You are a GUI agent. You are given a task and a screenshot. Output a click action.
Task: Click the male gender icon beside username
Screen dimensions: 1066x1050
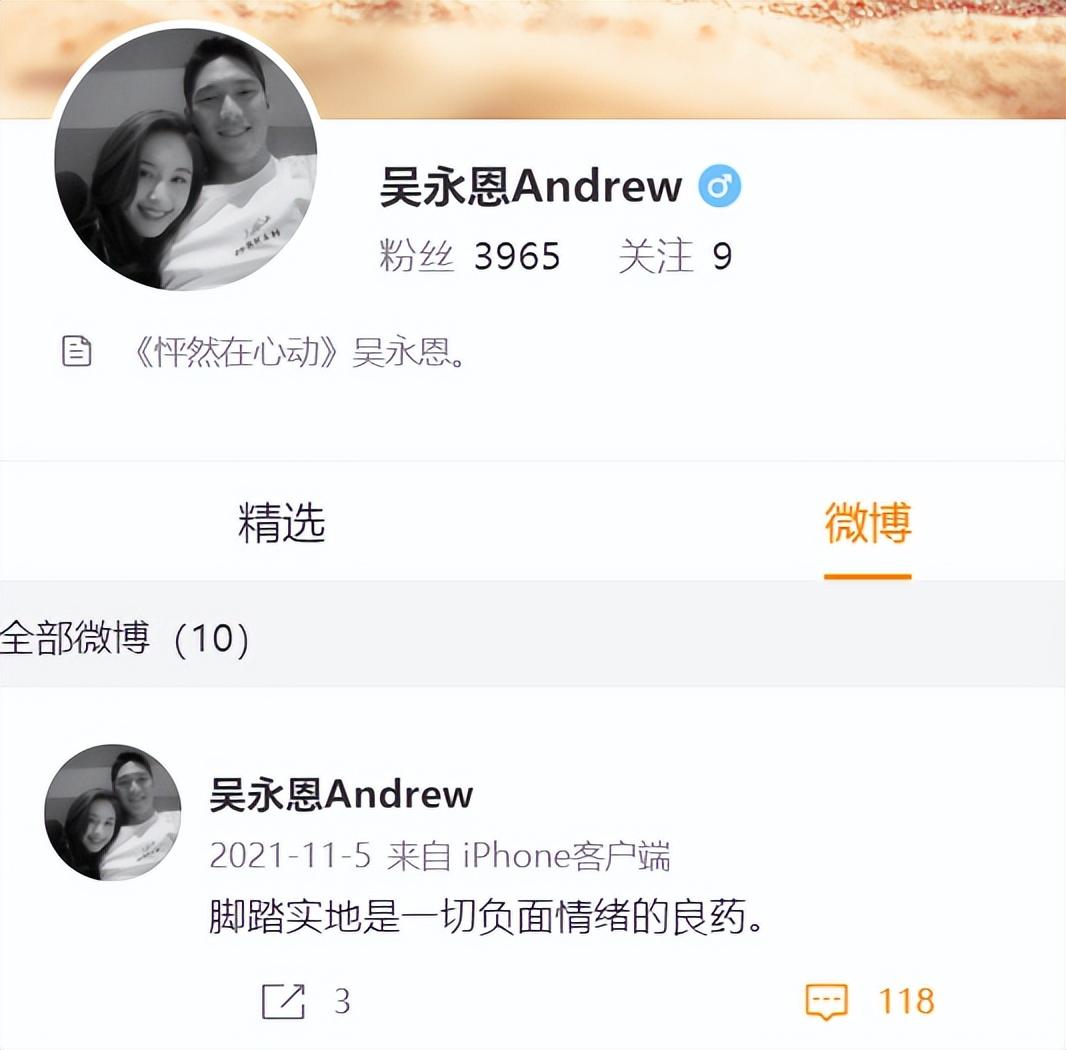[720, 186]
